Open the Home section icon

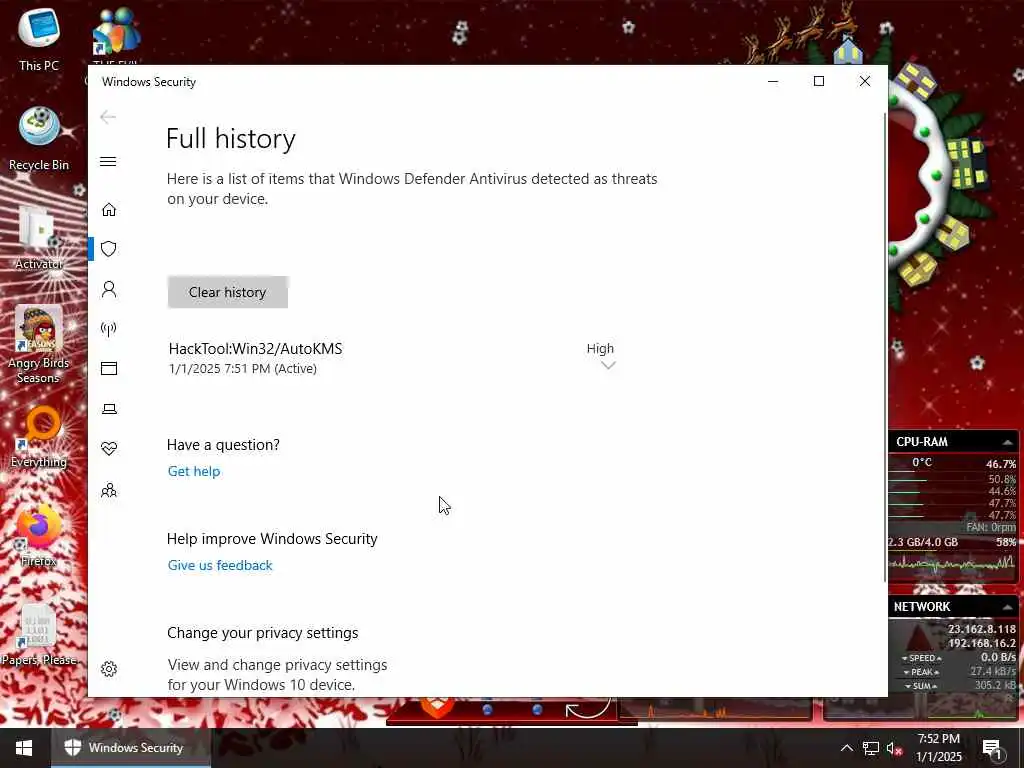coord(109,210)
